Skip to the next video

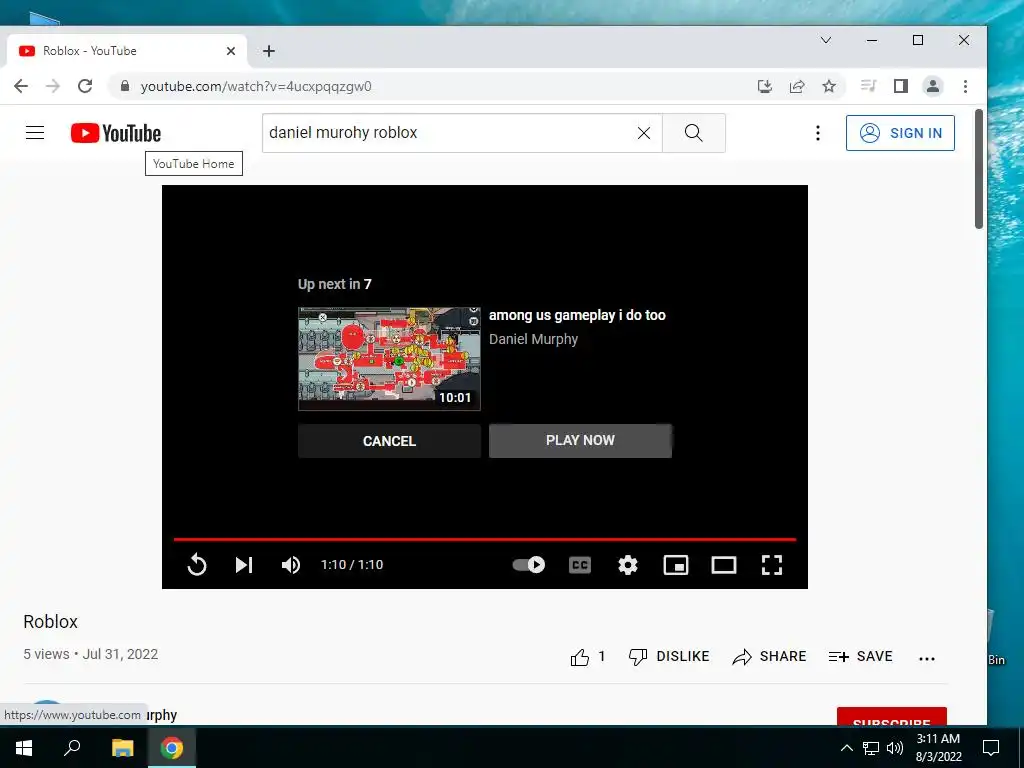point(244,565)
